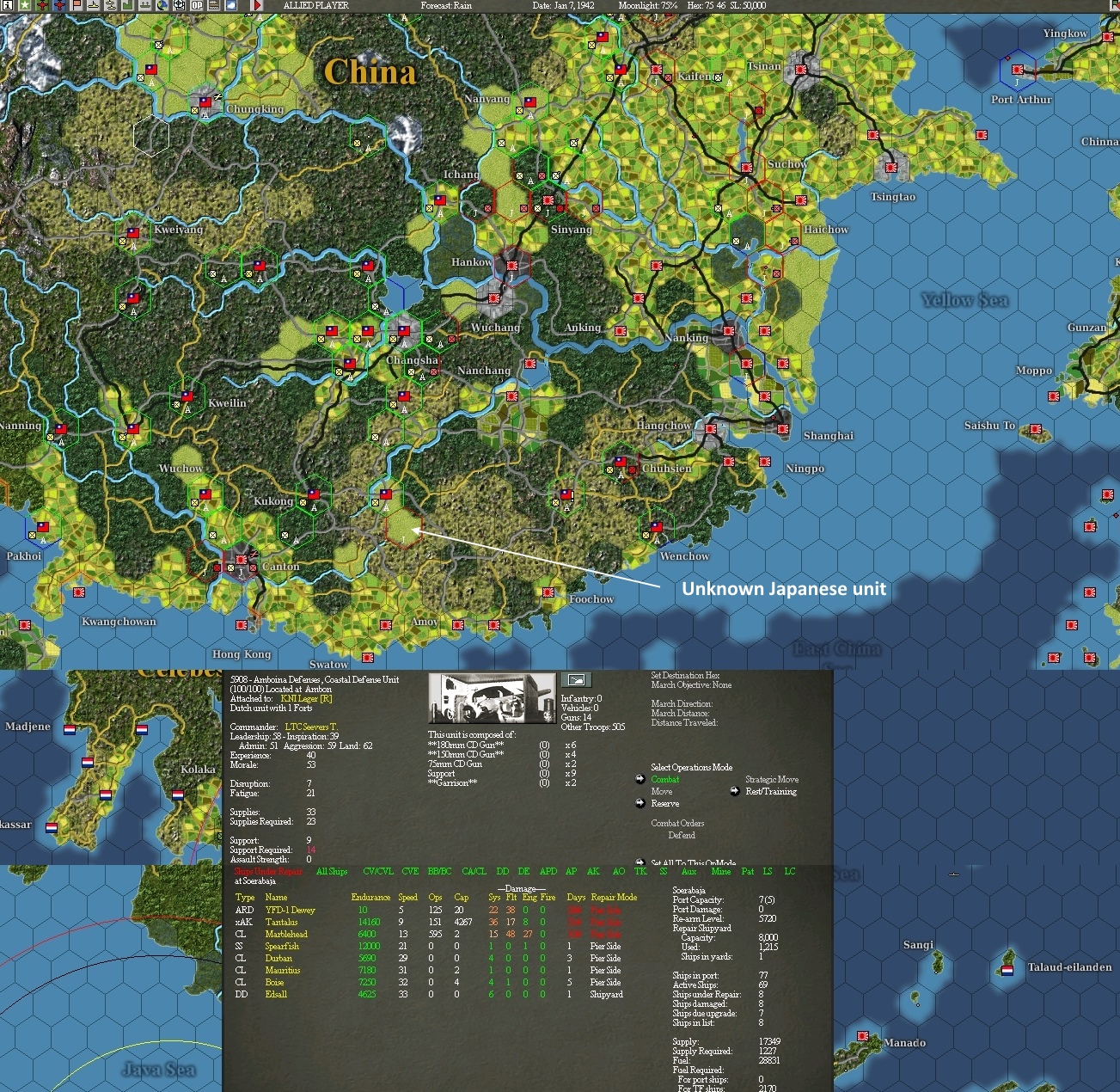The width and height of the screenshot is (1120, 1092).
Task: Select Combat operations mode arrow
Action: click(x=640, y=779)
